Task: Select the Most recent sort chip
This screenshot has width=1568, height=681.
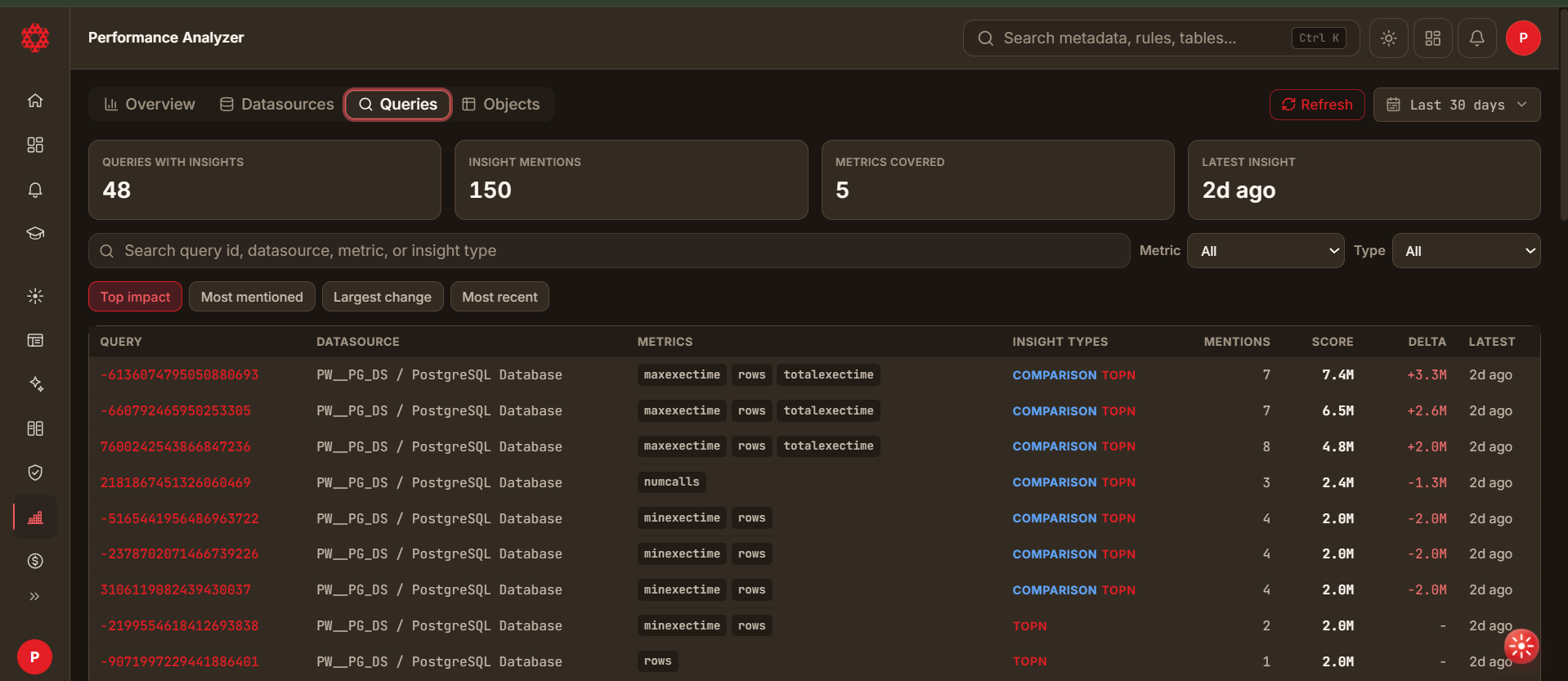Action: pos(500,297)
